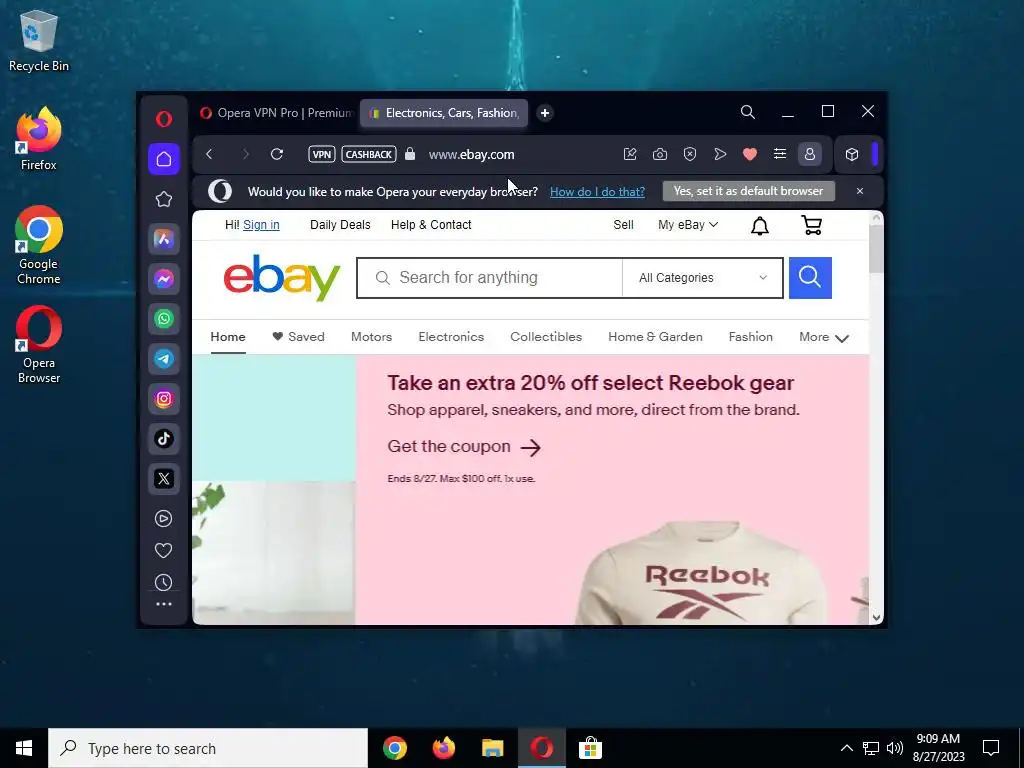Add page to bookmarks red heart
Image resolution: width=1024 pixels, height=768 pixels.
[x=750, y=154]
